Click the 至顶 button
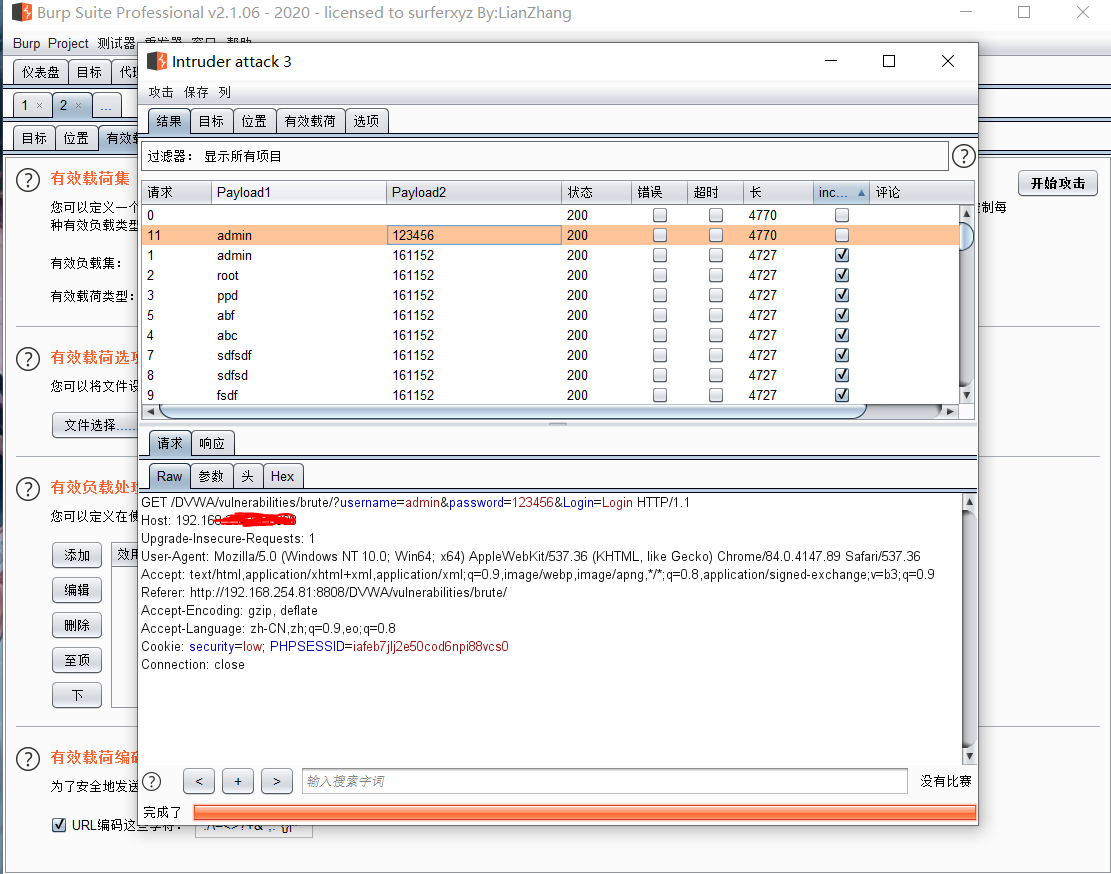 77,660
